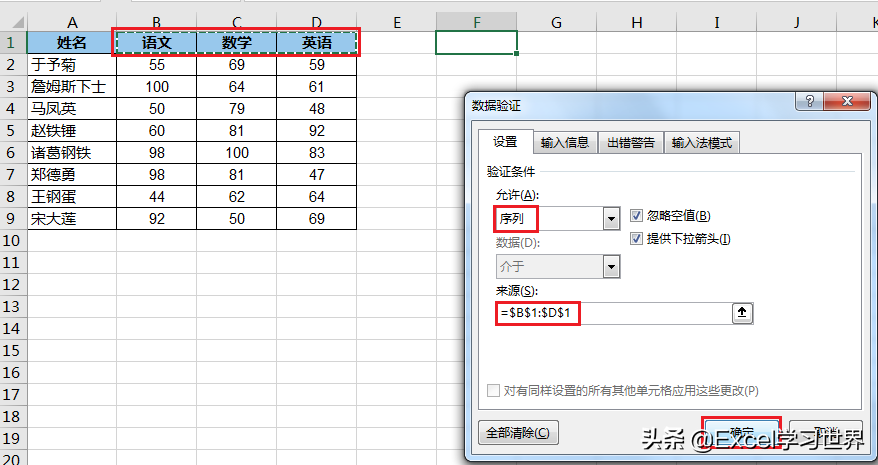Click the 数学 header cell
Image resolution: width=878 pixels, height=465 pixels.
point(236,43)
